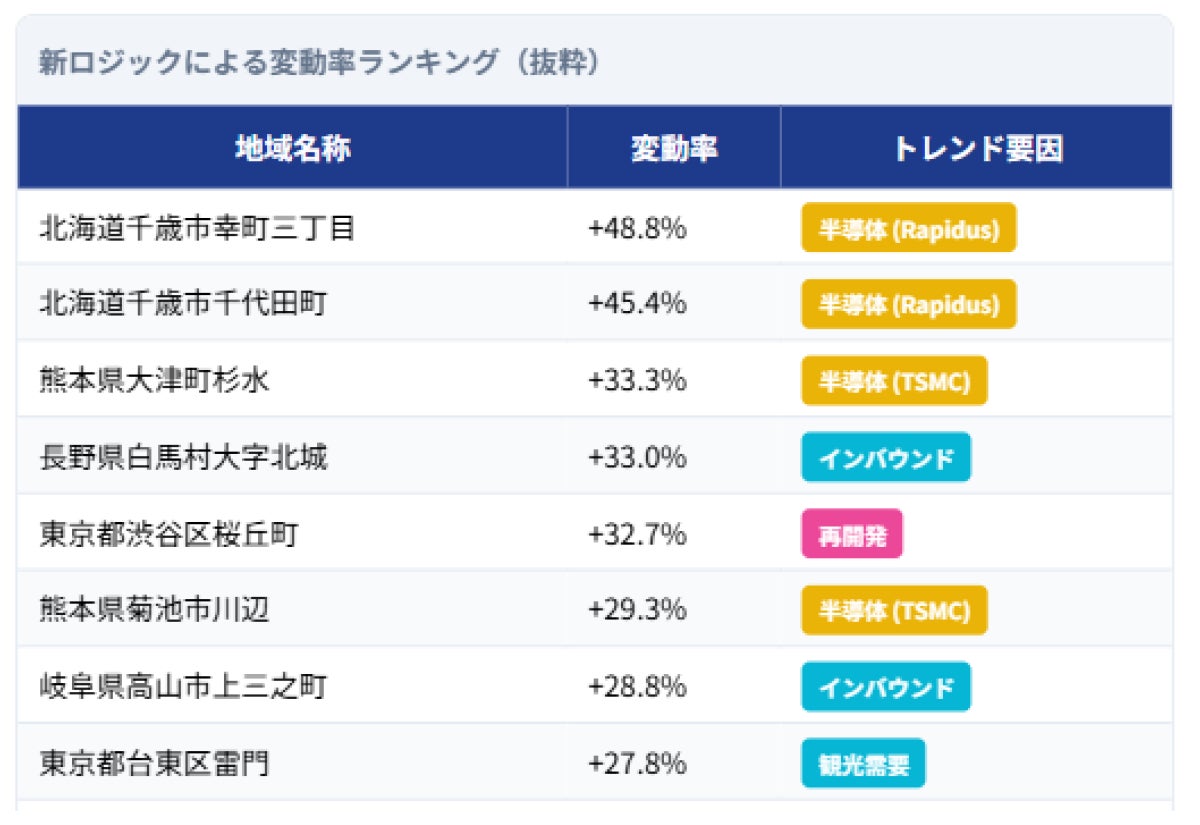Image resolution: width=1200 pixels, height=825 pixels.
Task: Click インバウンド tag in 白馬村 row
Action: click(885, 458)
